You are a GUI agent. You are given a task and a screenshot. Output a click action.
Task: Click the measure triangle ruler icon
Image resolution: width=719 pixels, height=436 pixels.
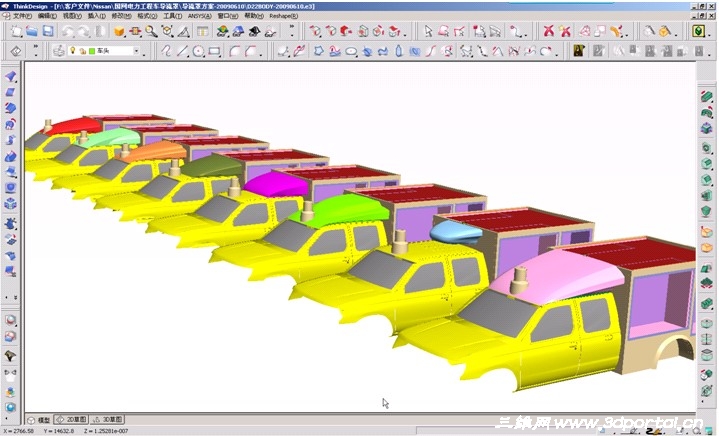[183, 31]
